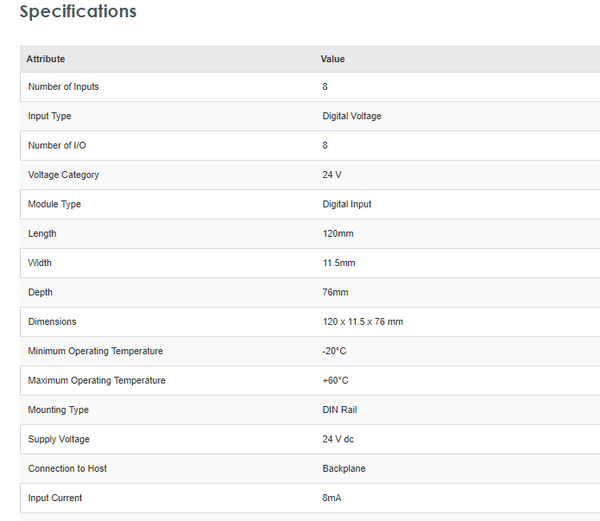Click the Length value 120mm
This screenshot has height=521, width=600.
[337, 234]
